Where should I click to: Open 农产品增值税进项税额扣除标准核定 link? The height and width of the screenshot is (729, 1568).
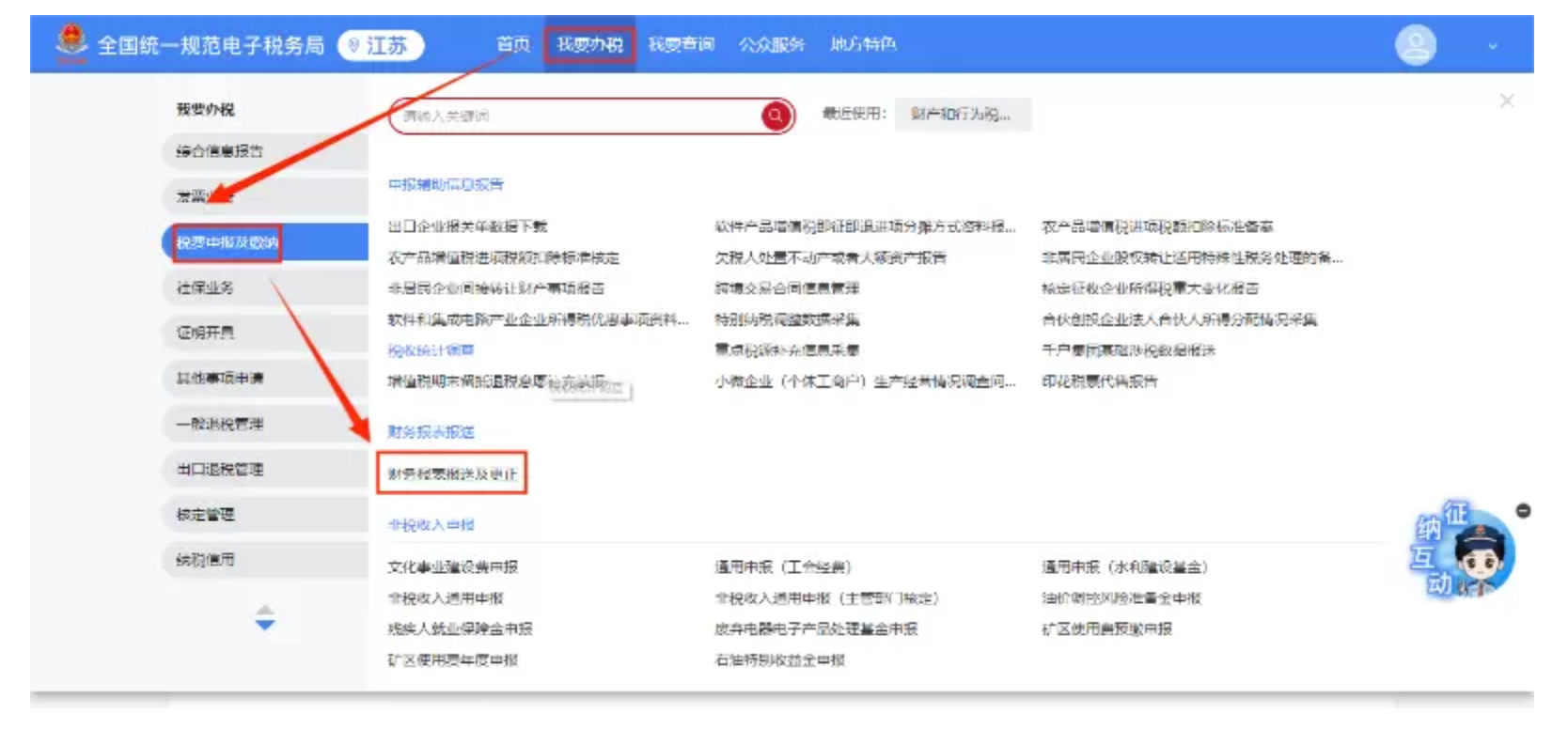point(504,257)
